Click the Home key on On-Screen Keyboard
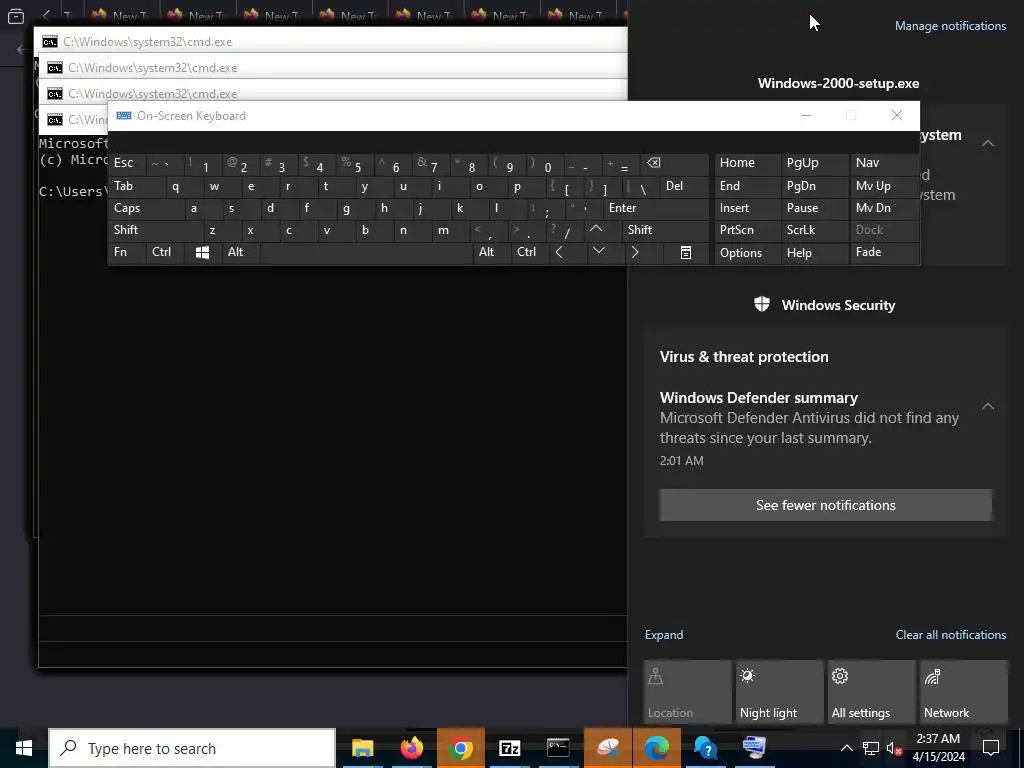Viewport: 1024px width, 768px height. [747, 163]
